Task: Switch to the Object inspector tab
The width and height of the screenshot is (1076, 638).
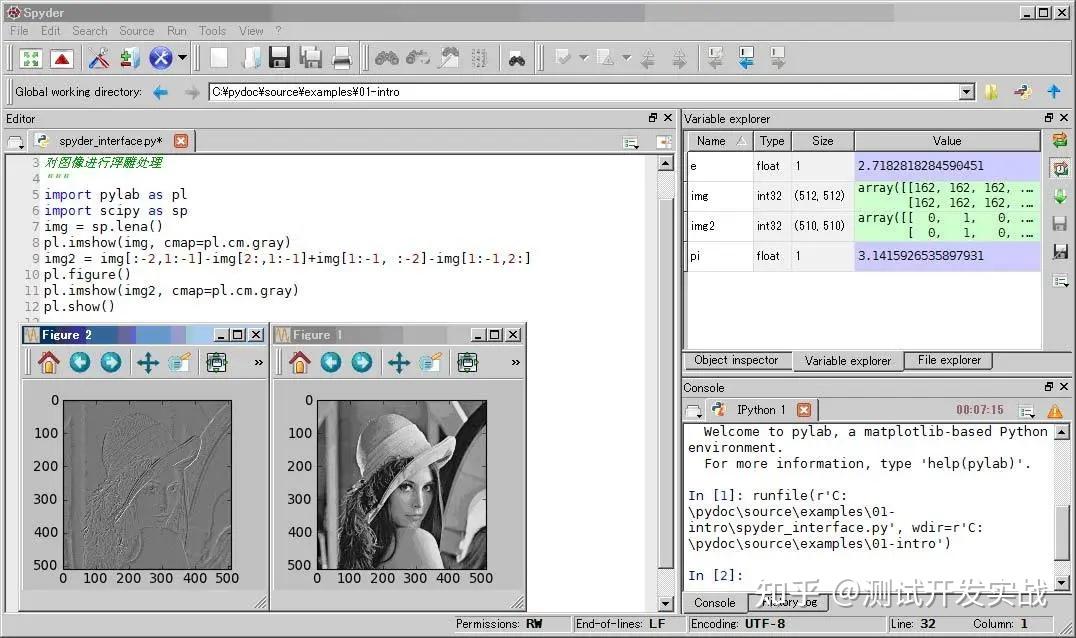Action: click(x=737, y=360)
